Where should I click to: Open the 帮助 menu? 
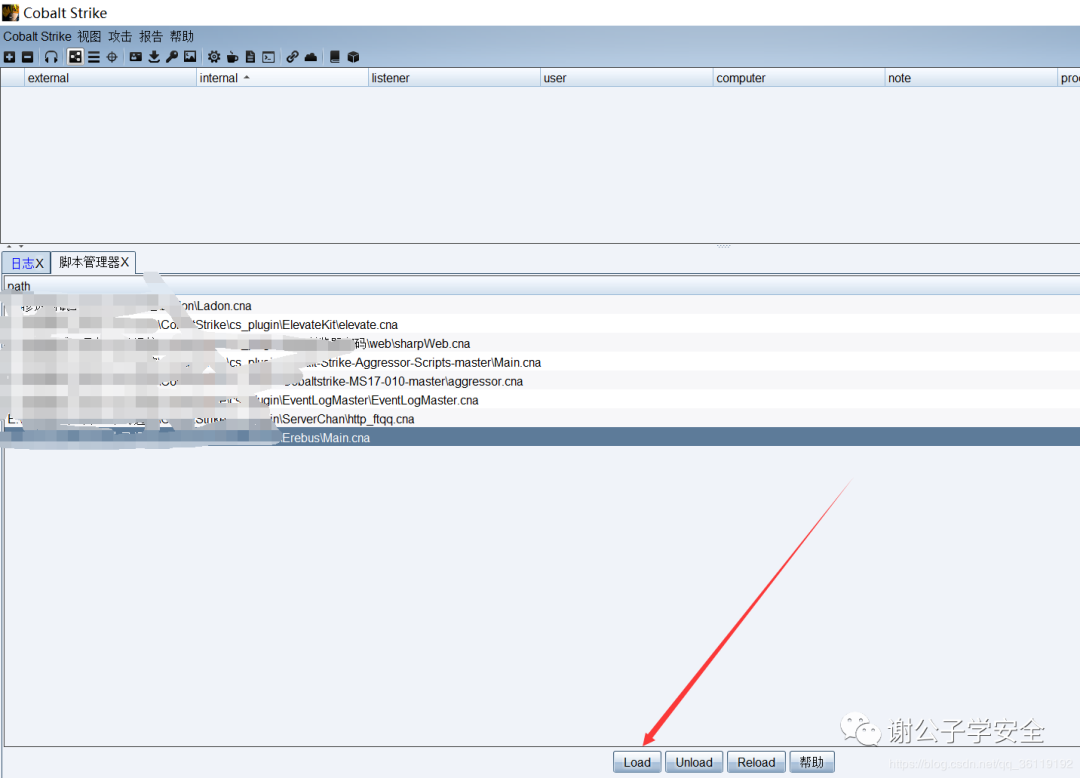click(x=182, y=36)
